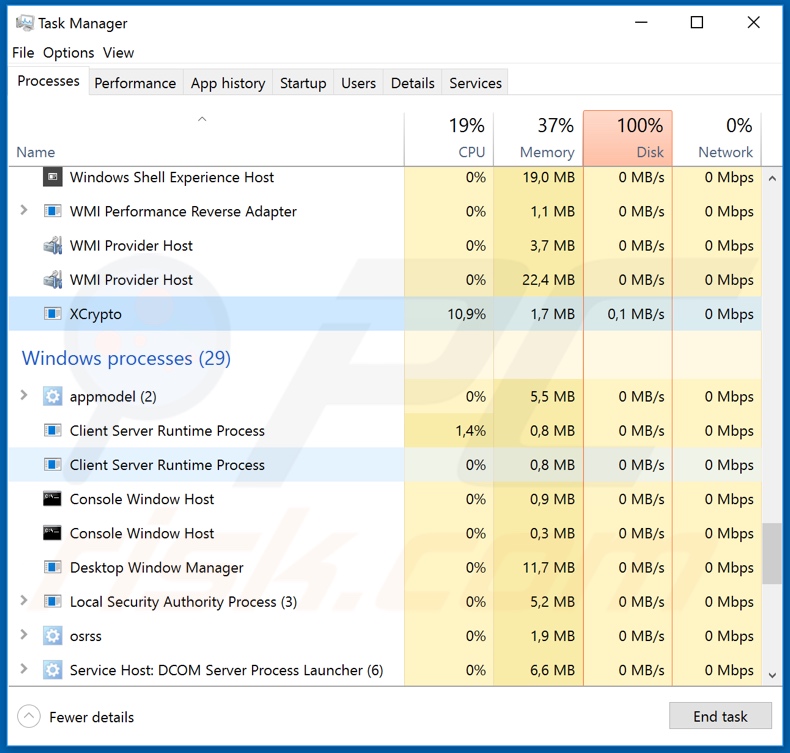
Task: Click the osrss gear icon
Action: tap(53, 636)
